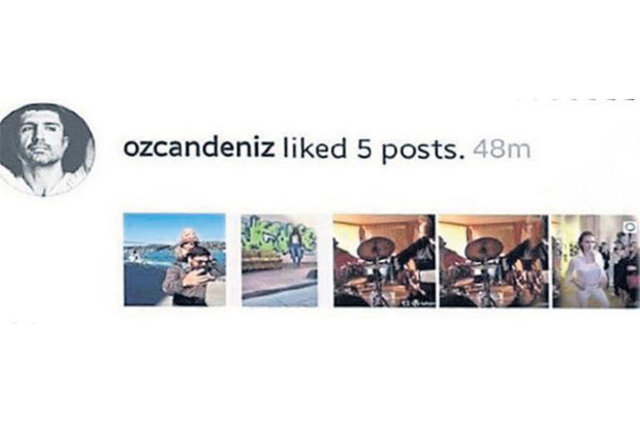Viewport: 640px width, 423px height.
Task: Click the 48m timestamp
Action: (502, 149)
